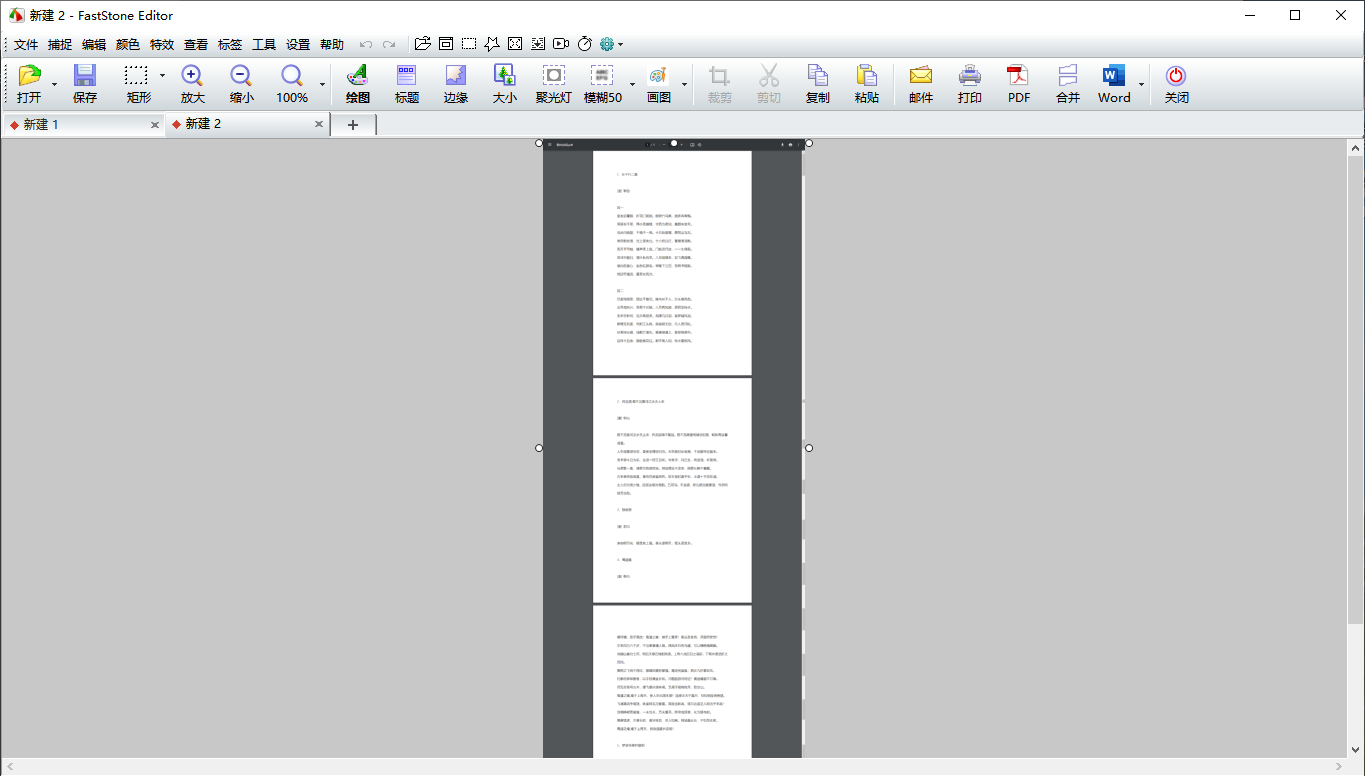Apply the 模糊50 blur tool
This screenshot has width=1365, height=776.
click(x=603, y=85)
